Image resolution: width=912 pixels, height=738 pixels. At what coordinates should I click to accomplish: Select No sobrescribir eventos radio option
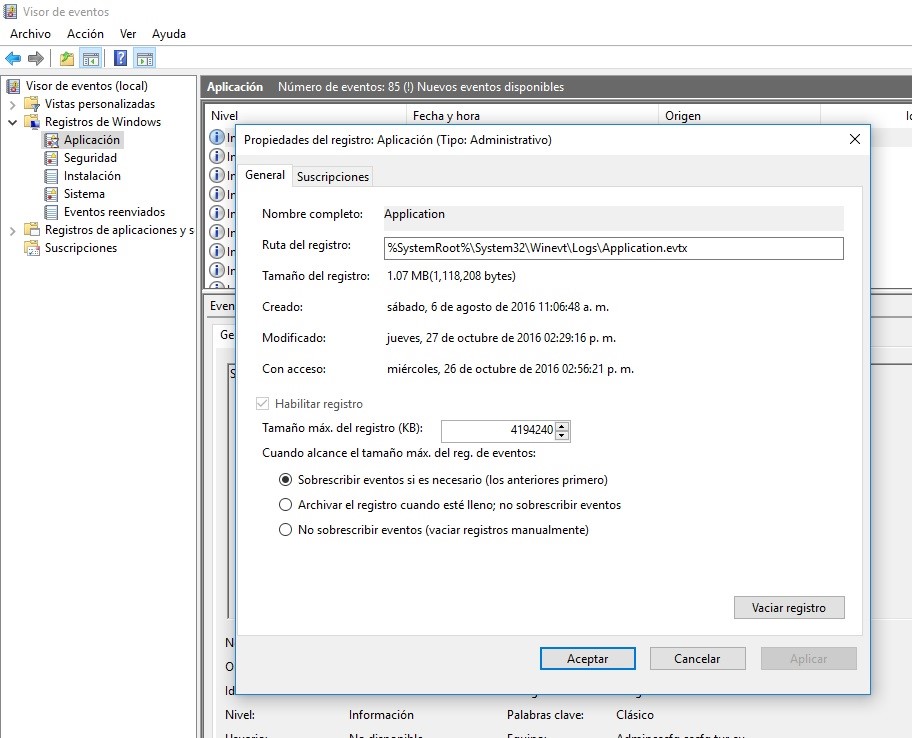click(286, 530)
